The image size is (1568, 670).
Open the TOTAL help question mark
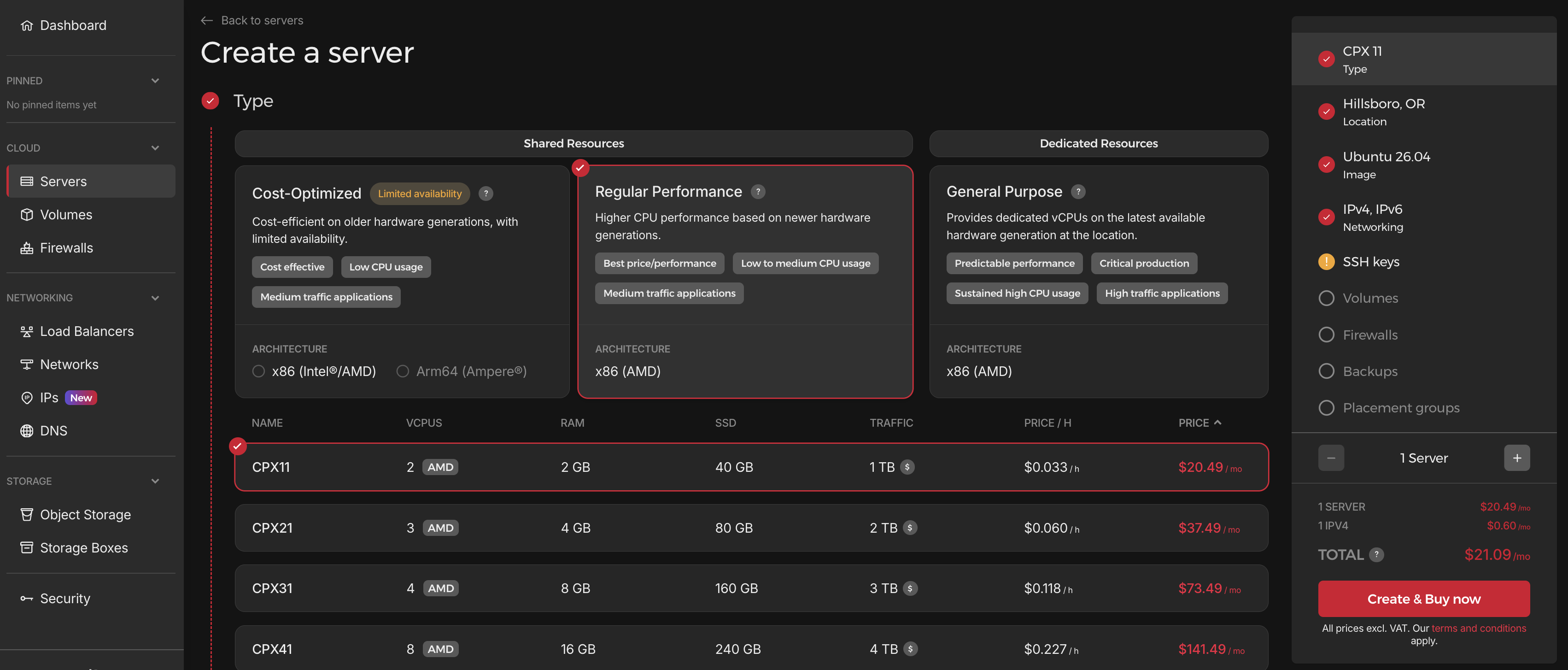1376,555
